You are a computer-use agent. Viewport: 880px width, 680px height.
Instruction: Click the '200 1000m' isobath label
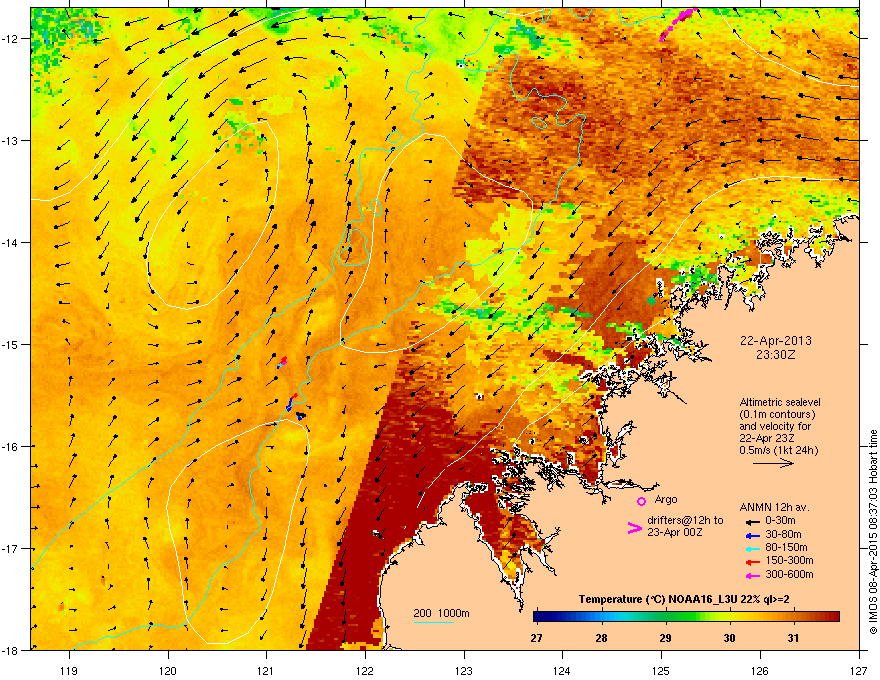coord(441,613)
